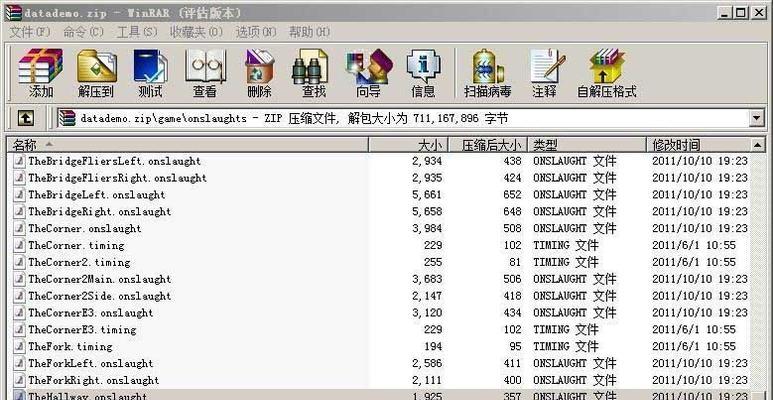Select TheBridgeLeft.onslaught file
773x400 pixels.
tap(97, 195)
